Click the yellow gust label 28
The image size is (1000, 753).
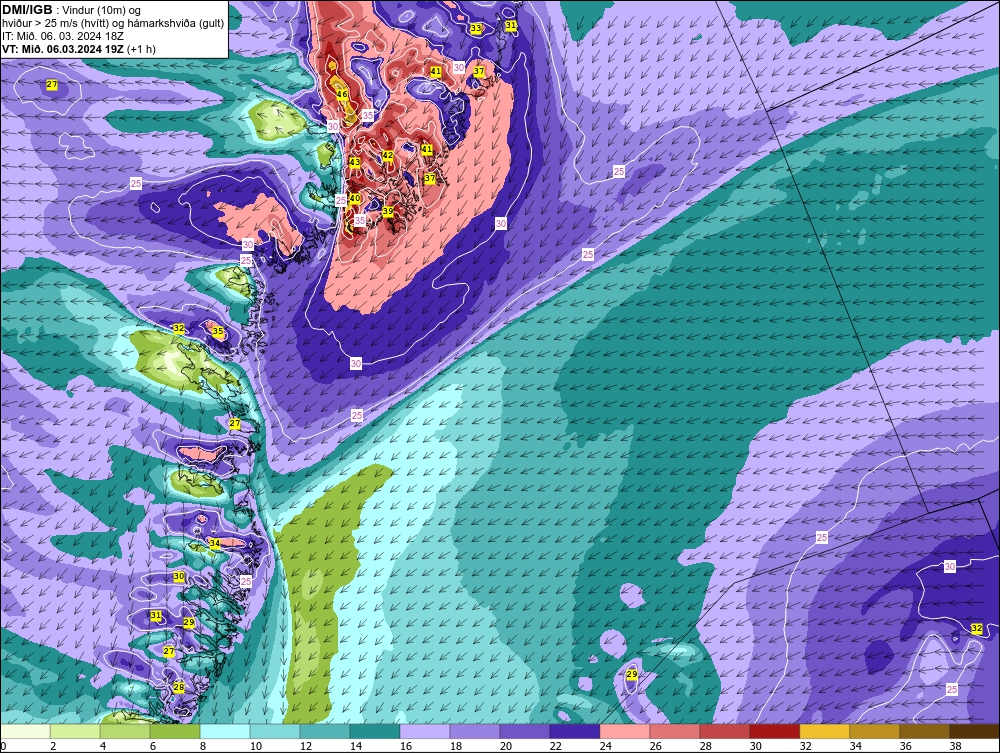(179, 687)
